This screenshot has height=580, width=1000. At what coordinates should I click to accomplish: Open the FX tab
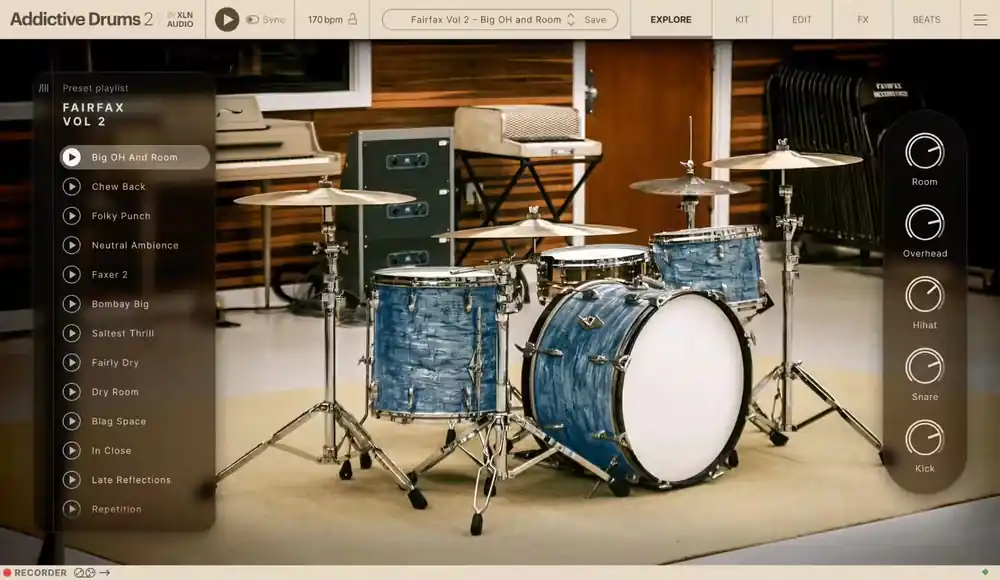pos(863,20)
